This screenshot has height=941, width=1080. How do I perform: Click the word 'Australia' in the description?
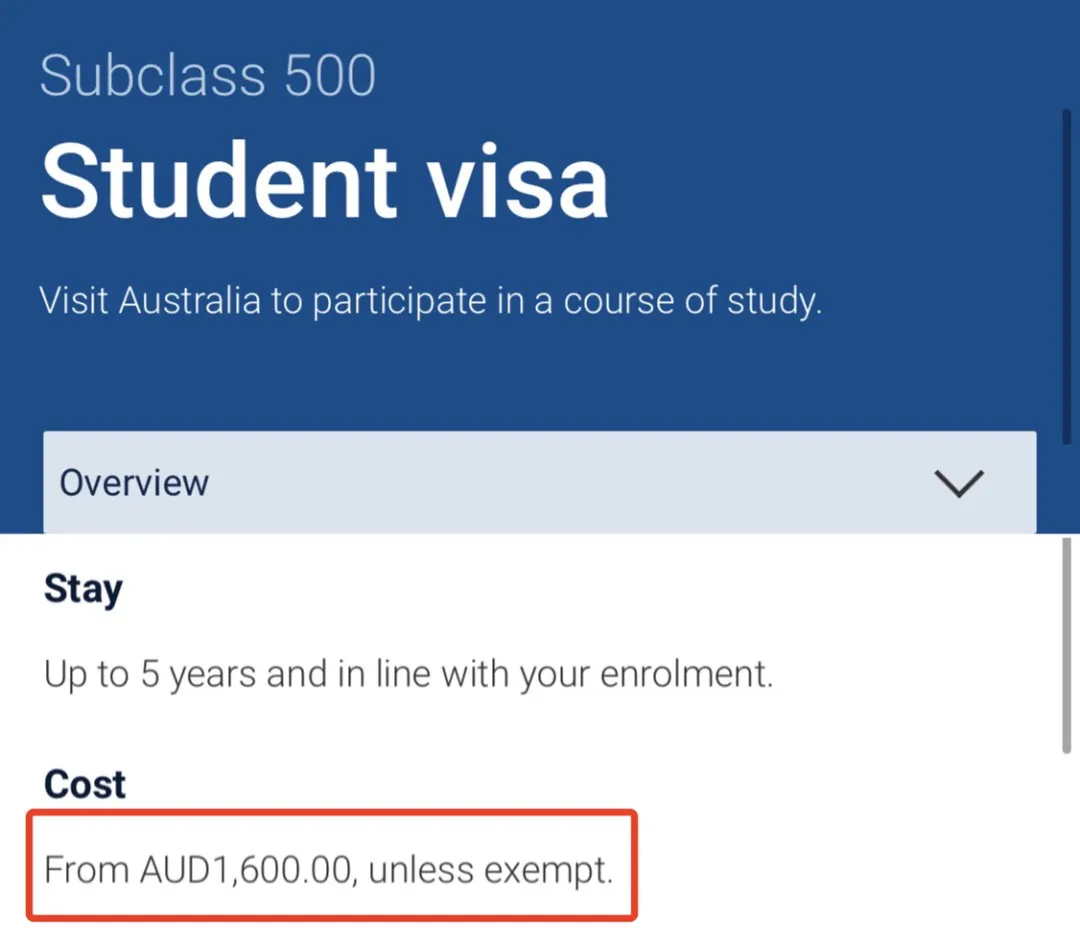click(190, 300)
